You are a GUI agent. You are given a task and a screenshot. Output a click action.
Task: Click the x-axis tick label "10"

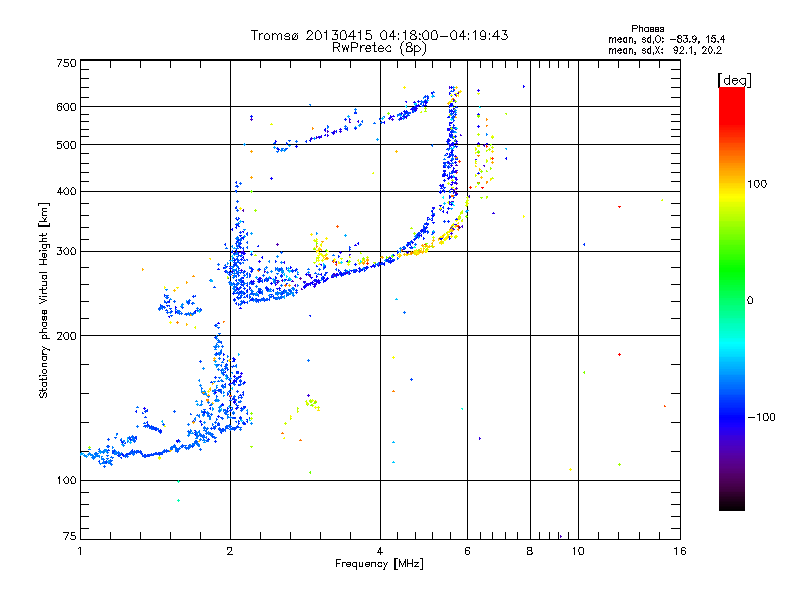pos(578,551)
